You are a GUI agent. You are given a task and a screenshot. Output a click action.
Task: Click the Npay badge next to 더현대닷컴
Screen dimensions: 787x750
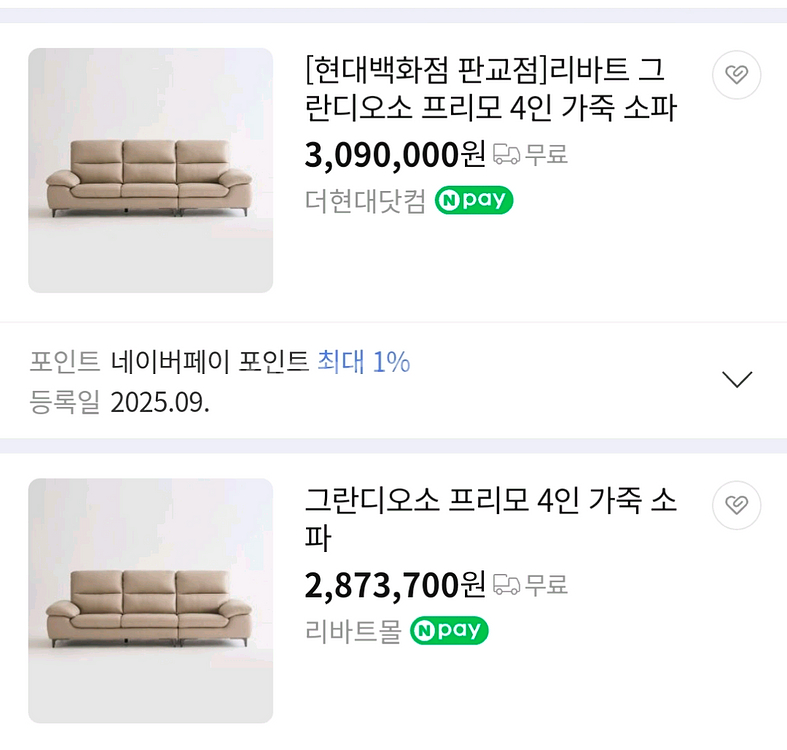(x=474, y=201)
